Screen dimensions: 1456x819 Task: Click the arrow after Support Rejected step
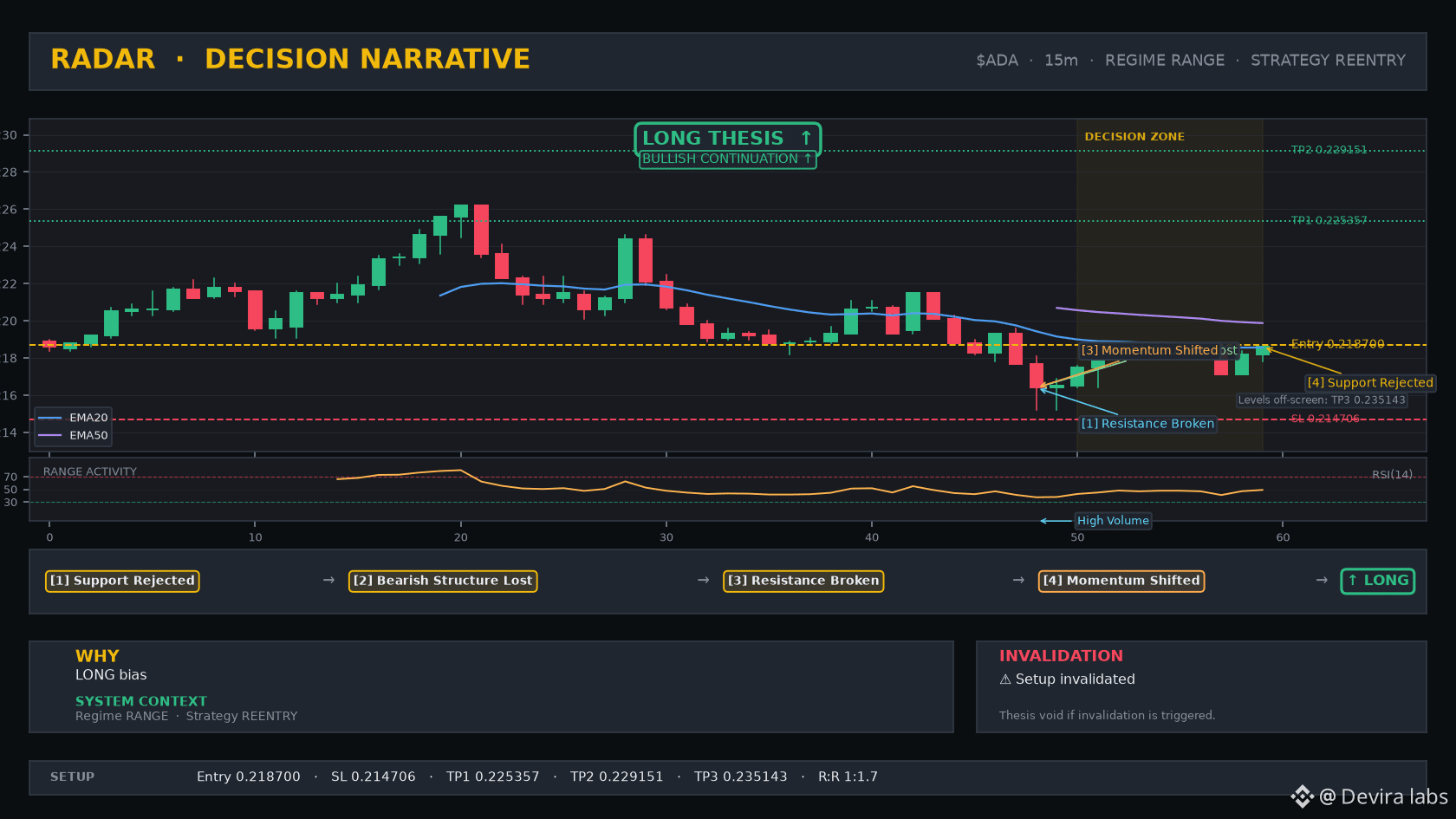click(x=328, y=580)
